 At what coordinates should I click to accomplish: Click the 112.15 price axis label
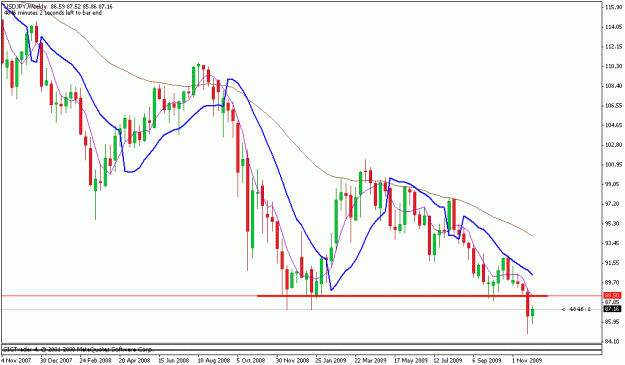tap(613, 47)
